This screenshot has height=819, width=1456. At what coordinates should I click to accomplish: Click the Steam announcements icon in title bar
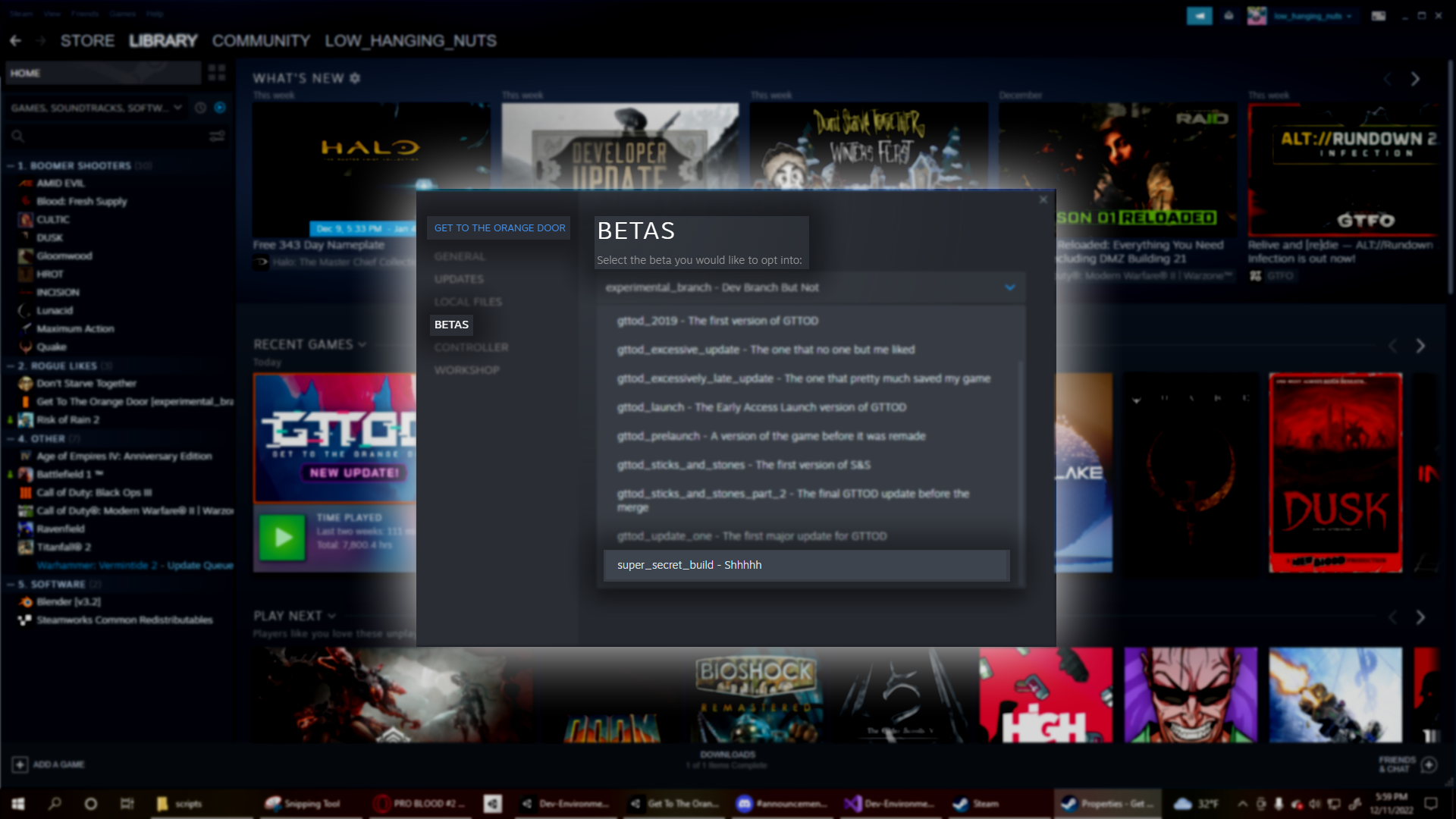click(1199, 16)
